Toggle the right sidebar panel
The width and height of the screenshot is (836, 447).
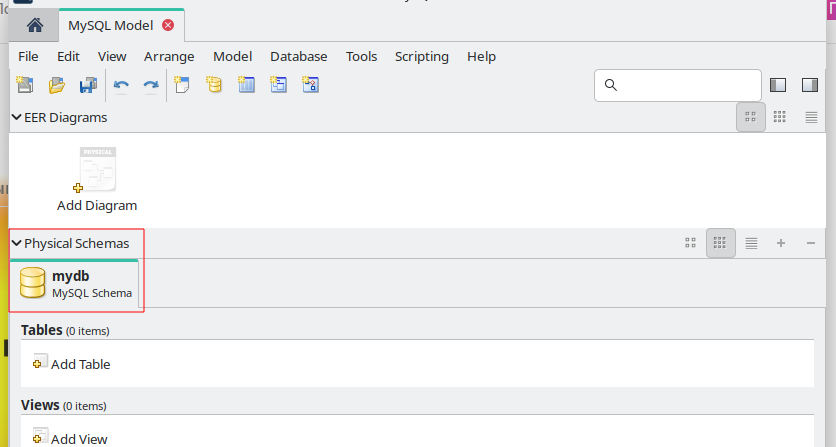(x=810, y=86)
